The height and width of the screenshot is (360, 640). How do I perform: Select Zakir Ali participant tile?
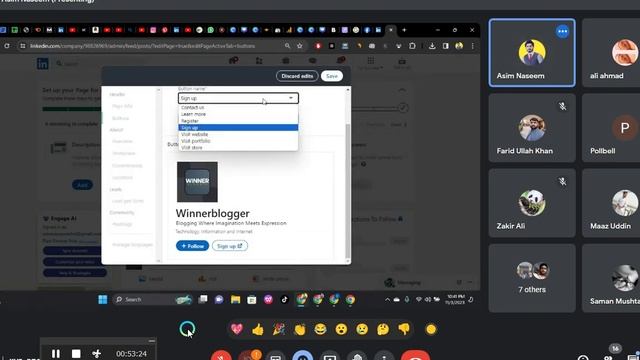[532, 203]
